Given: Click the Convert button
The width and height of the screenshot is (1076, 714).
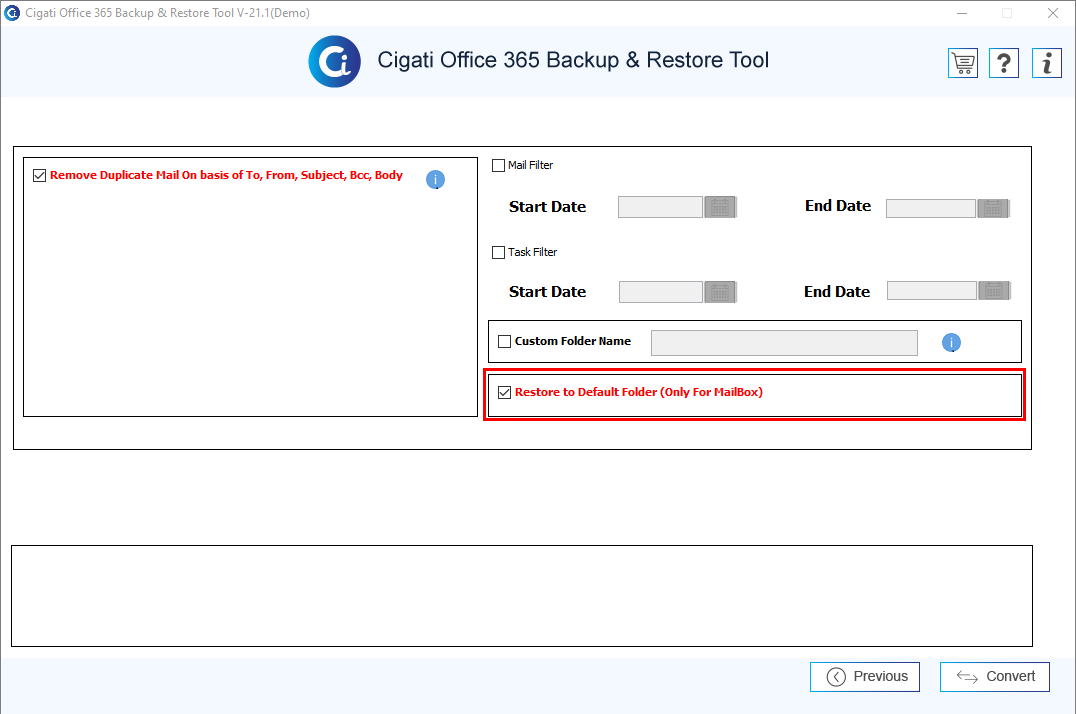Looking at the screenshot, I should (994, 677).
